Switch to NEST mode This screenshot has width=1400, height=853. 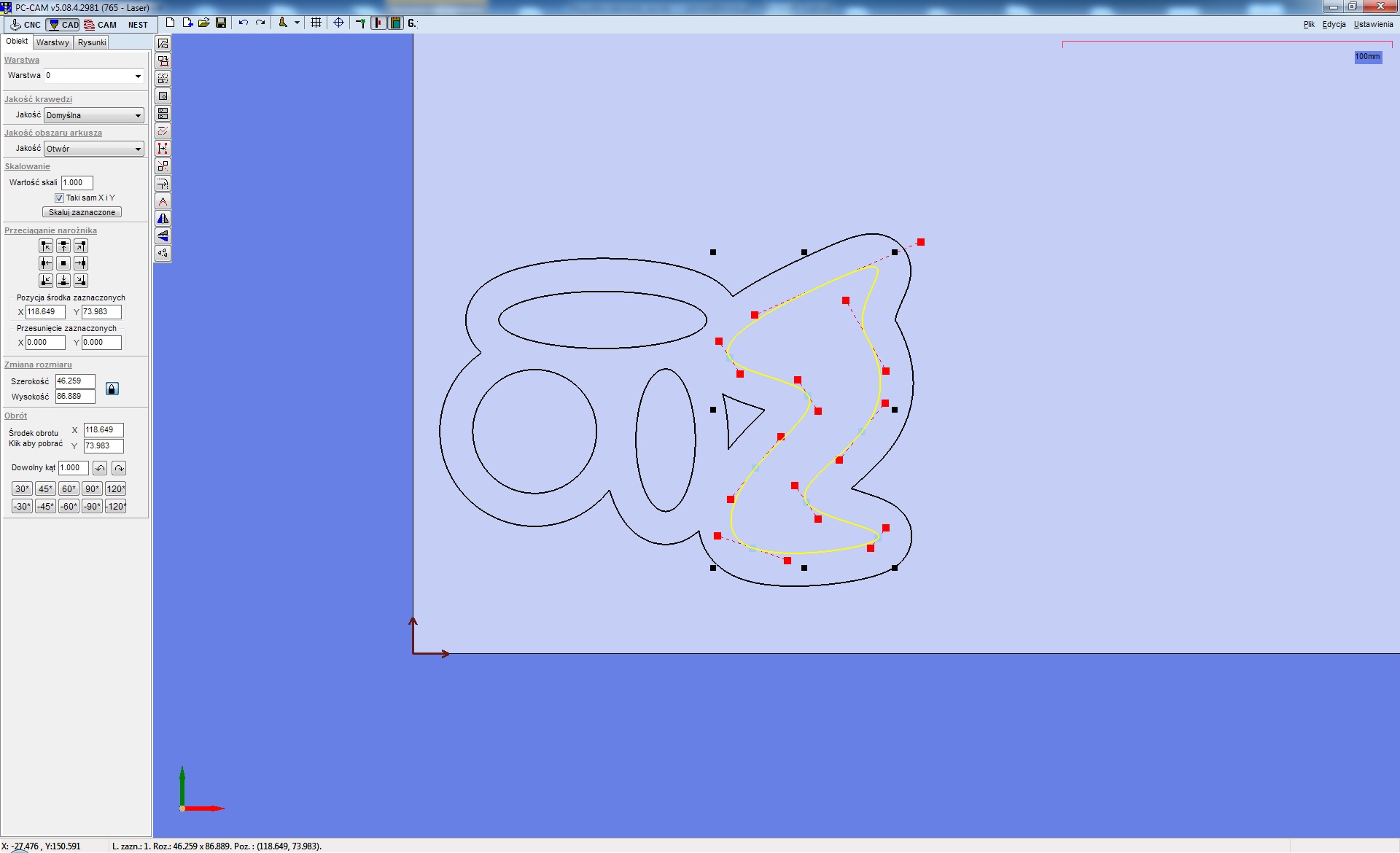[x=138, y=25]
